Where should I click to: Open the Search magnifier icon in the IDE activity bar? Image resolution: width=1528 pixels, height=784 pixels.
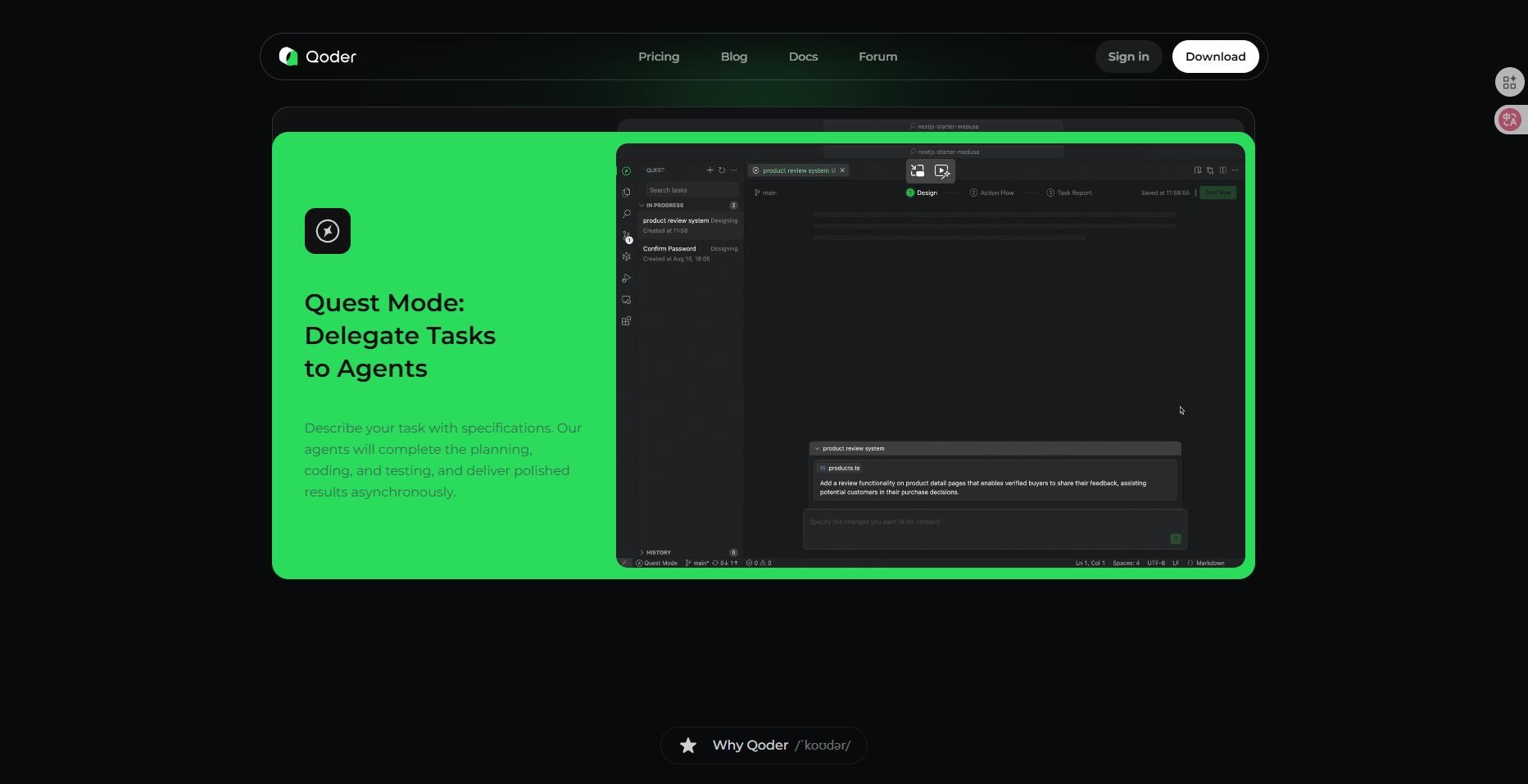626,214
